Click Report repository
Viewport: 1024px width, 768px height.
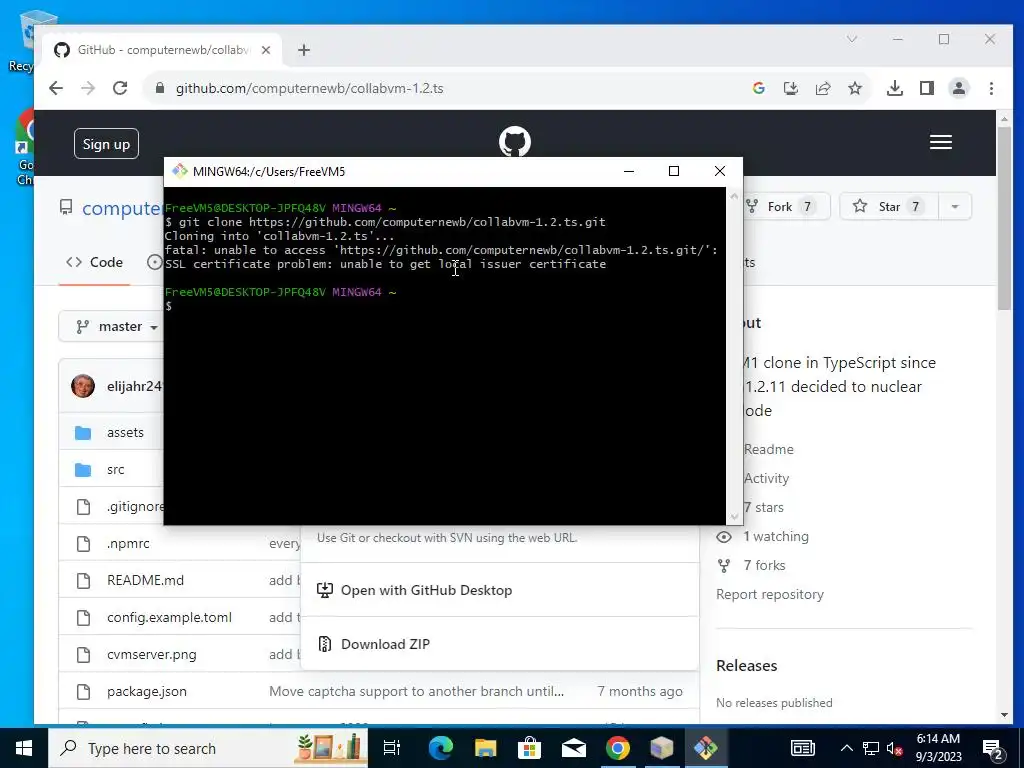tap(770, 595)
